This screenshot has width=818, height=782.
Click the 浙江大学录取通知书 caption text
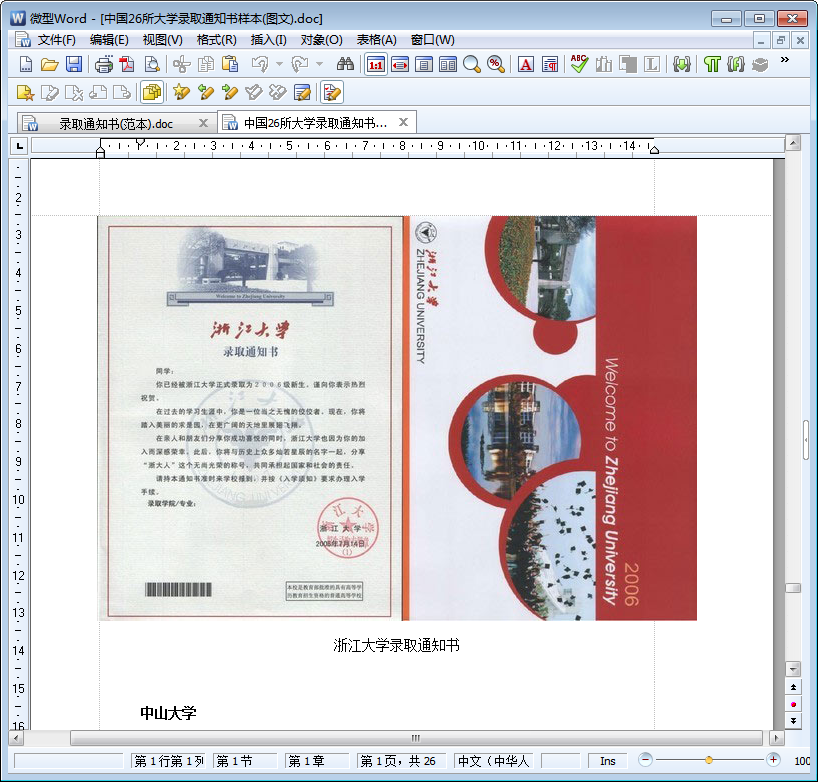(x=396, y=645)
